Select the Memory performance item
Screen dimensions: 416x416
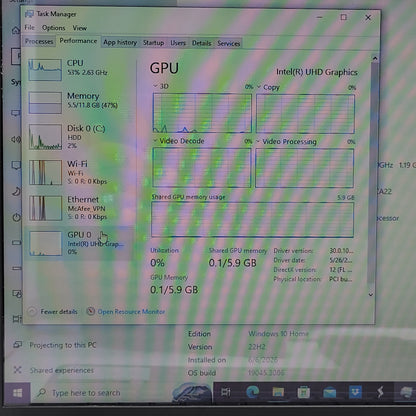pyautogui.click(x=79, y=102)
